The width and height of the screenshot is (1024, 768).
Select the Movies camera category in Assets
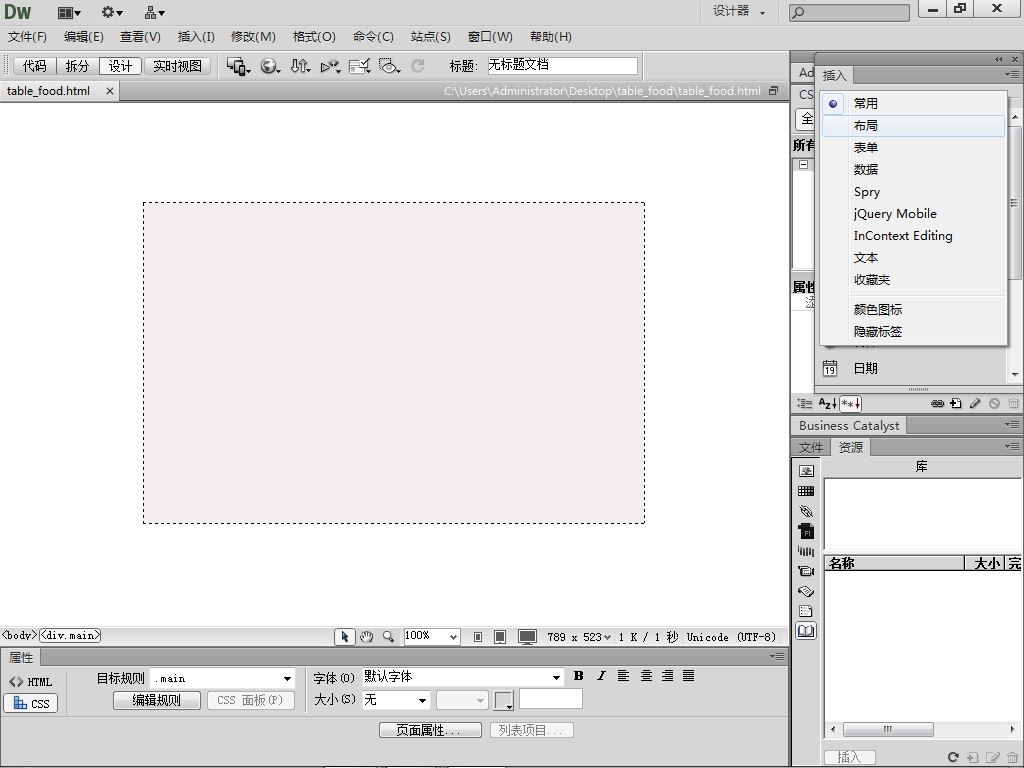(x=807, y=571)
